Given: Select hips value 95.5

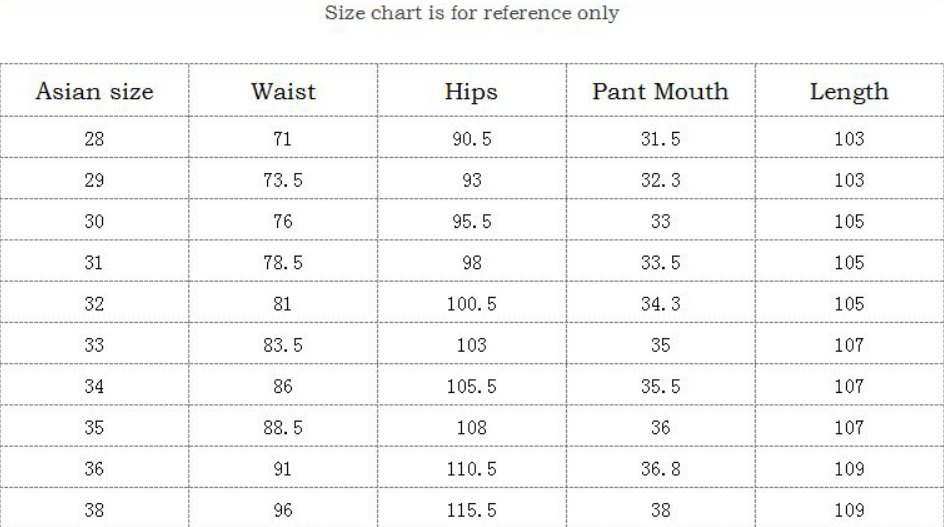Looking at the screenshot, I should (471, 221).
